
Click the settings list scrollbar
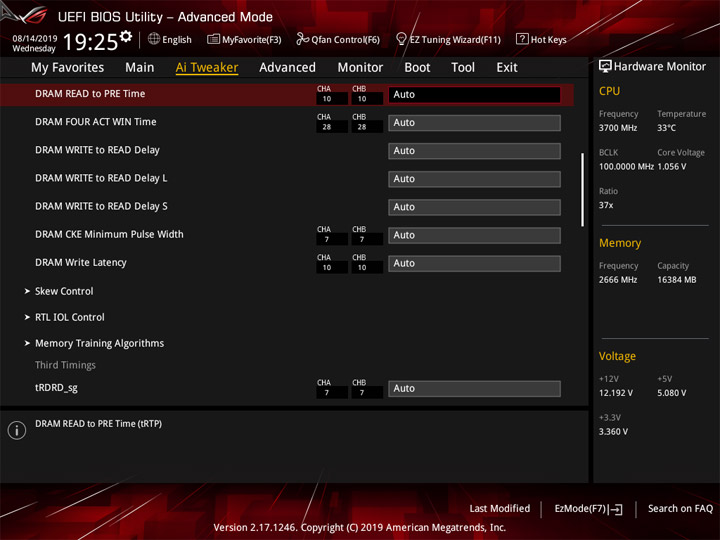pyautogui.click(x=583, y=190)
